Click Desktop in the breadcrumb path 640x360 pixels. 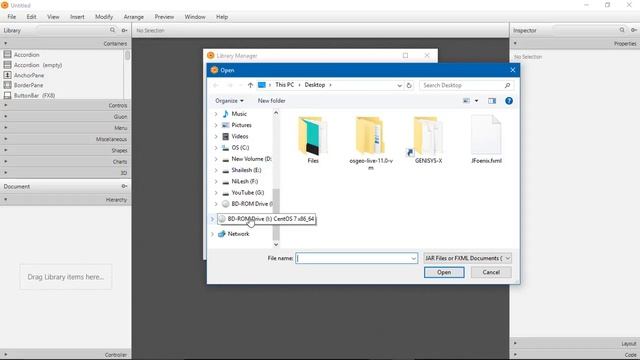pos(315,85)
